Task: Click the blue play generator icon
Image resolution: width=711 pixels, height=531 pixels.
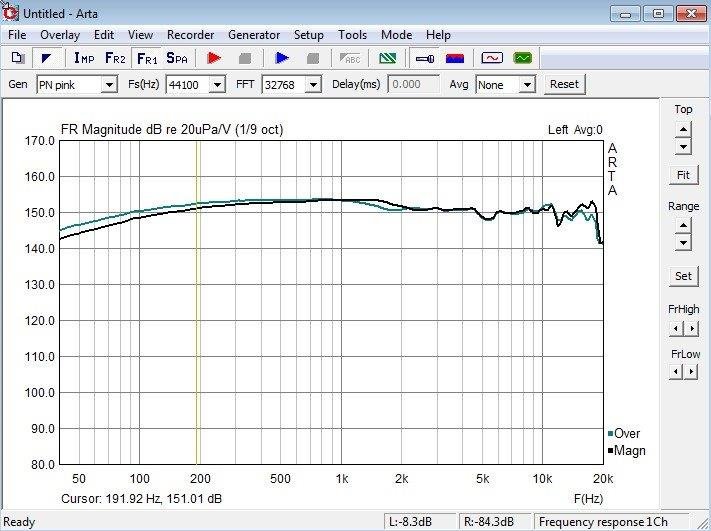Action: (282, 58)
